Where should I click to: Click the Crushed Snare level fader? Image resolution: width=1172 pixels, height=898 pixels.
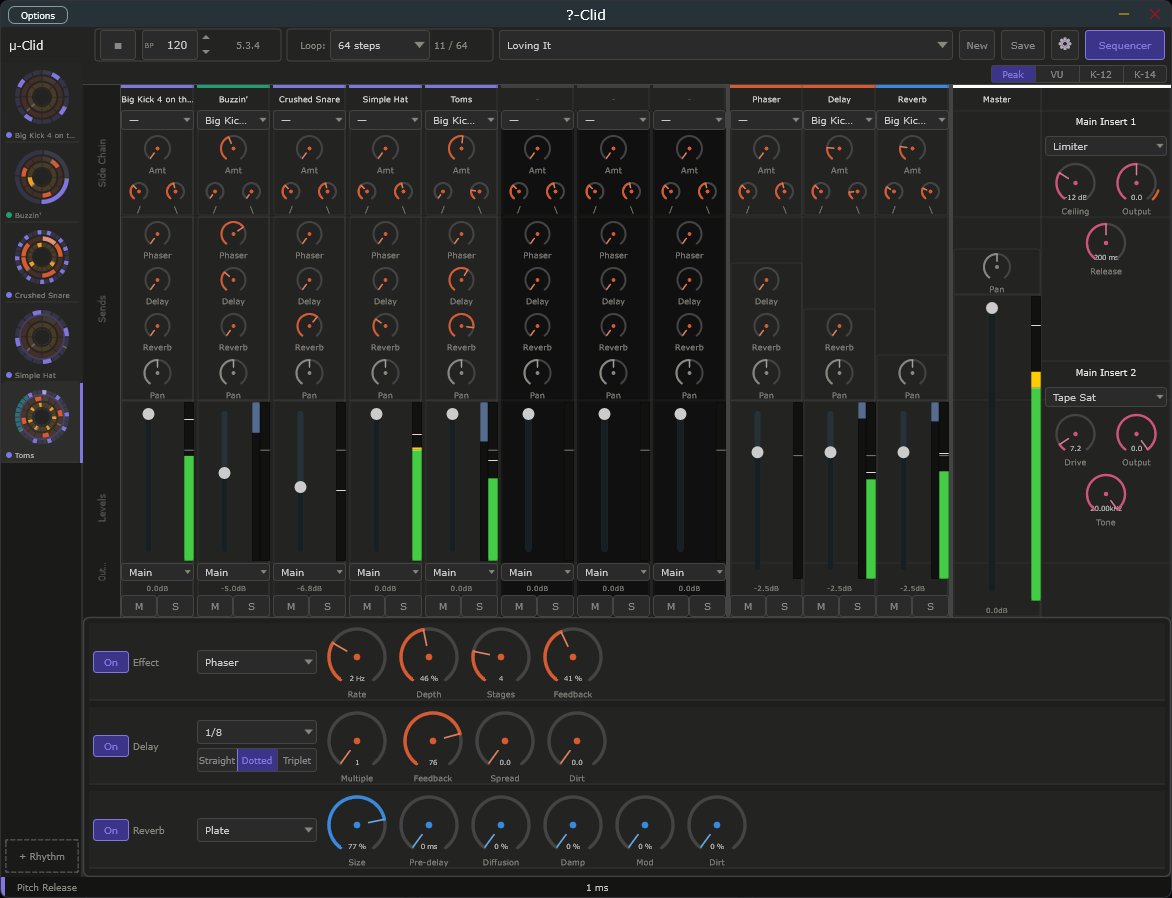[x=300, y=487]
